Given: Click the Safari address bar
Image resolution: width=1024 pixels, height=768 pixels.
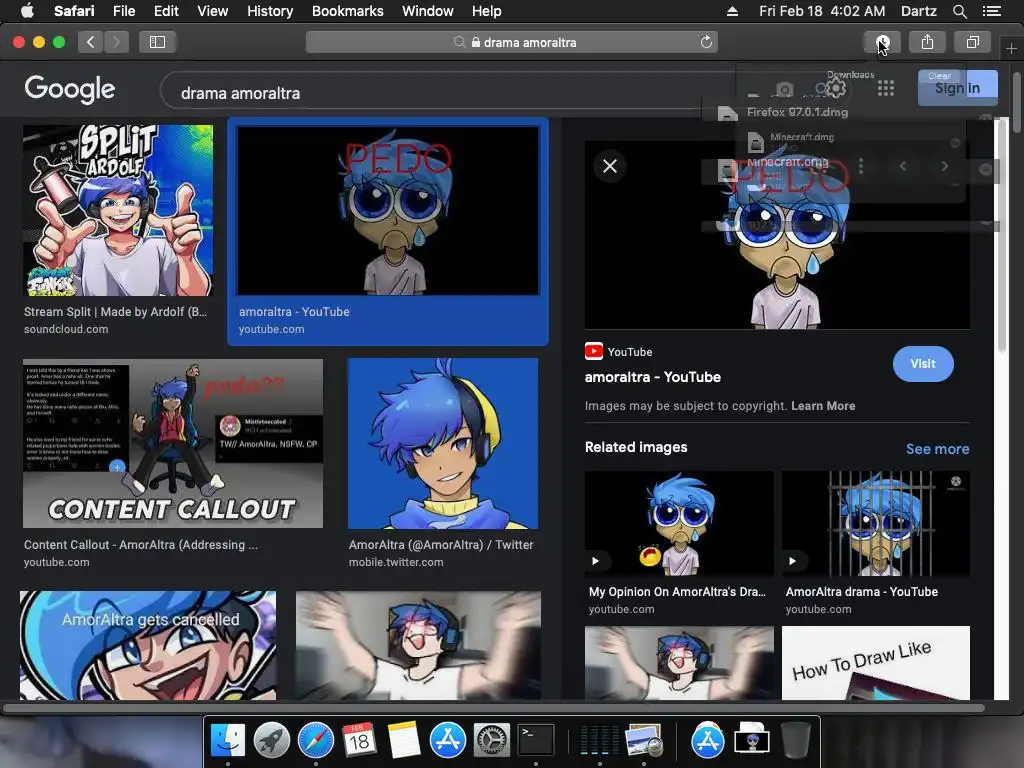Looking at the screenshot, I should point(512,42).
